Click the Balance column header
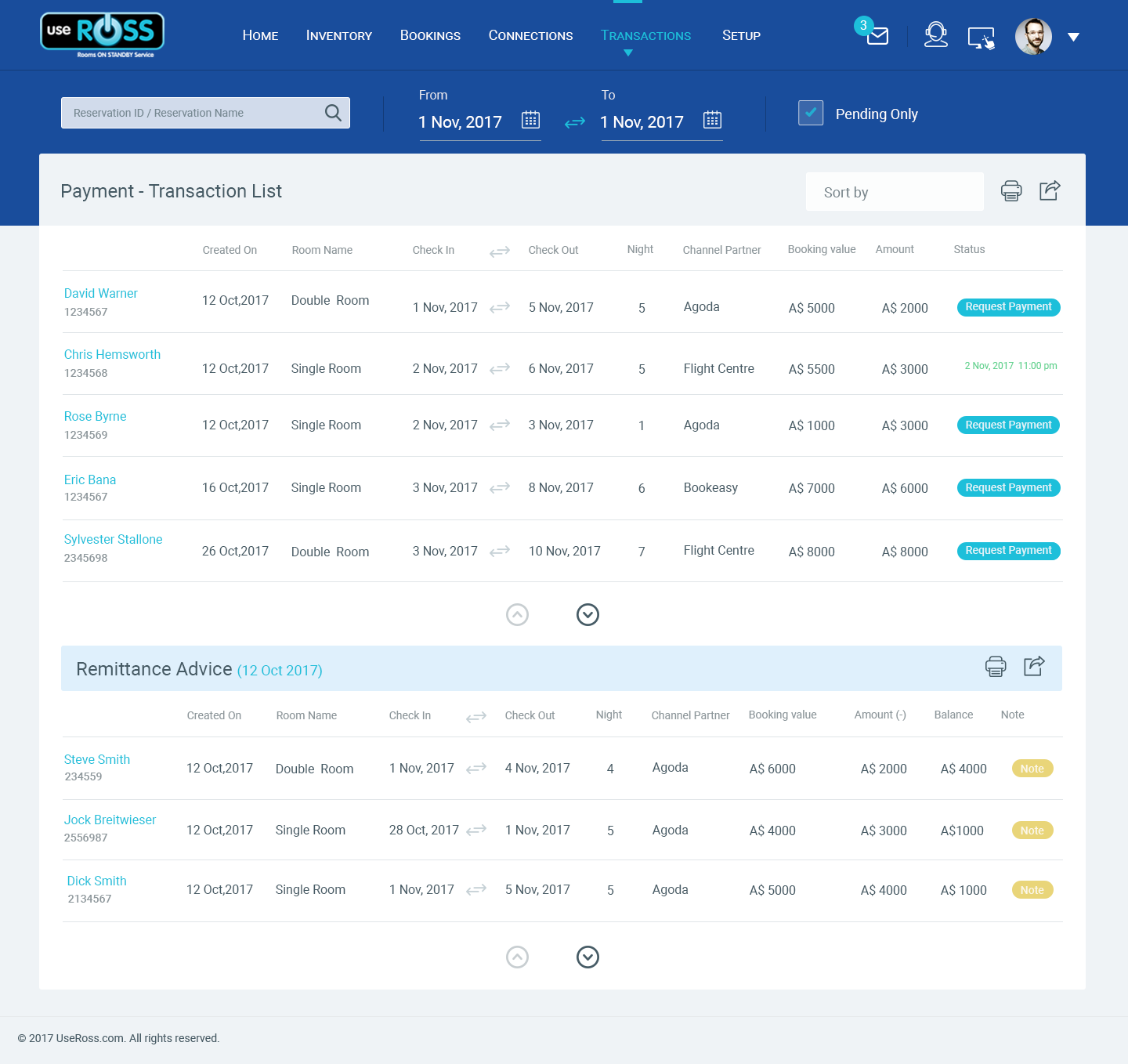This screenshot has height=1064, width=1128. [x=953, y=715]
